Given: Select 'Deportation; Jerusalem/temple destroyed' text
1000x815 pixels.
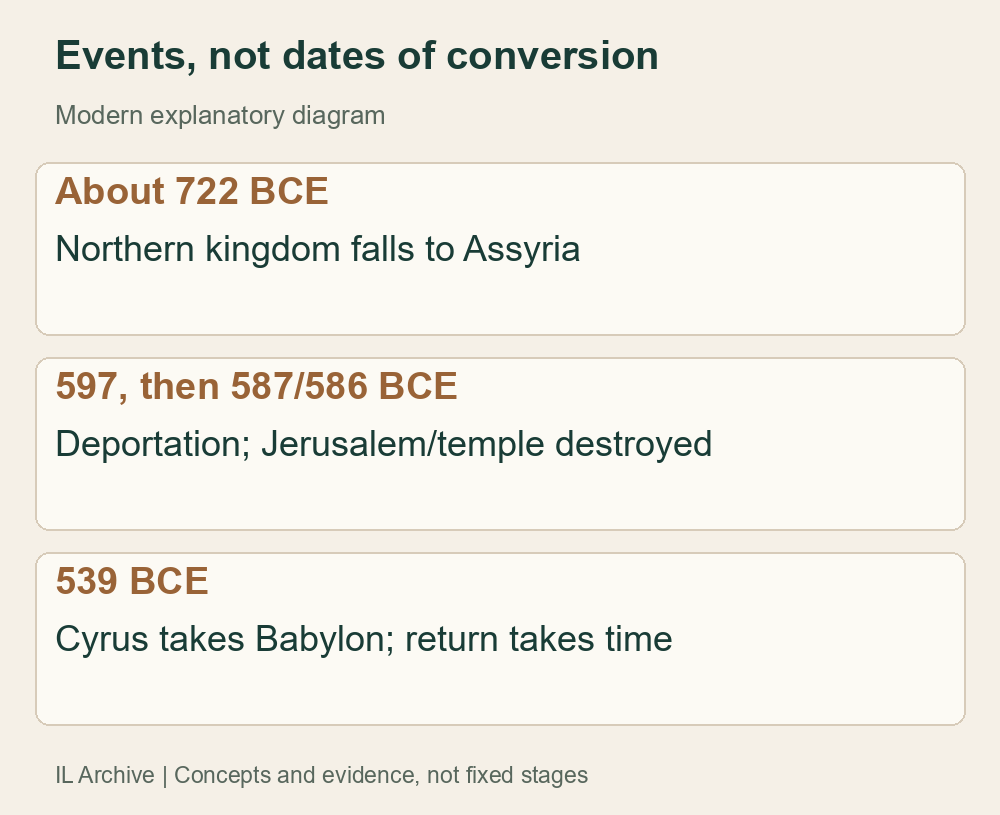Looking at the screenshot, I should click(x=384, y=444).
